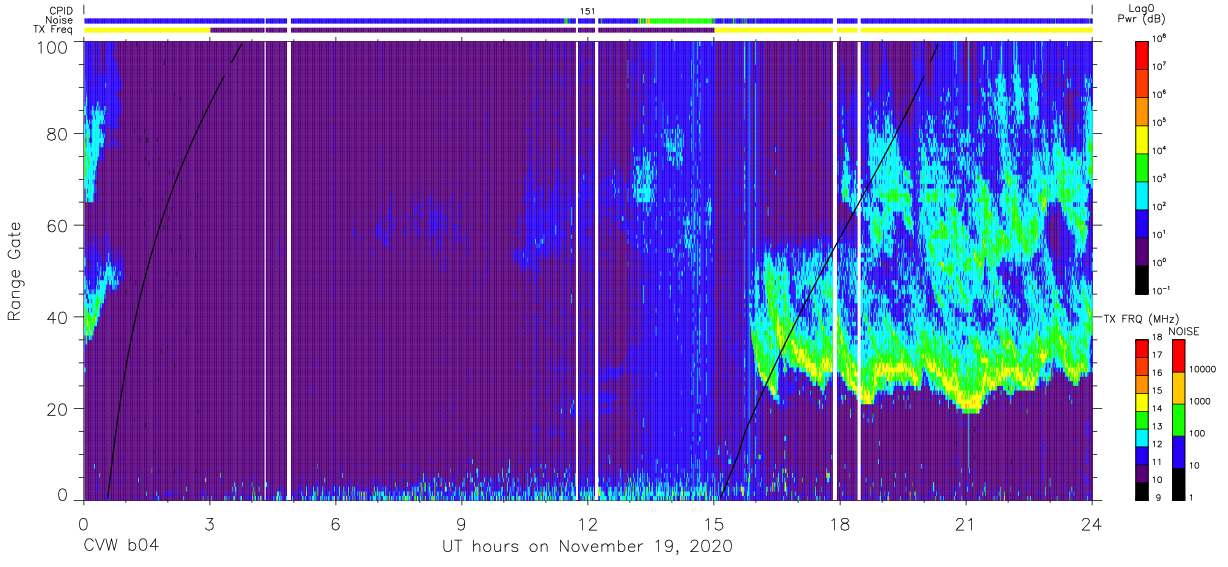The height and width of the screenshot is (567, 1228).
Task: Click the 10^-1 tick label on power colorbar
Action: tap(1161, 290)
